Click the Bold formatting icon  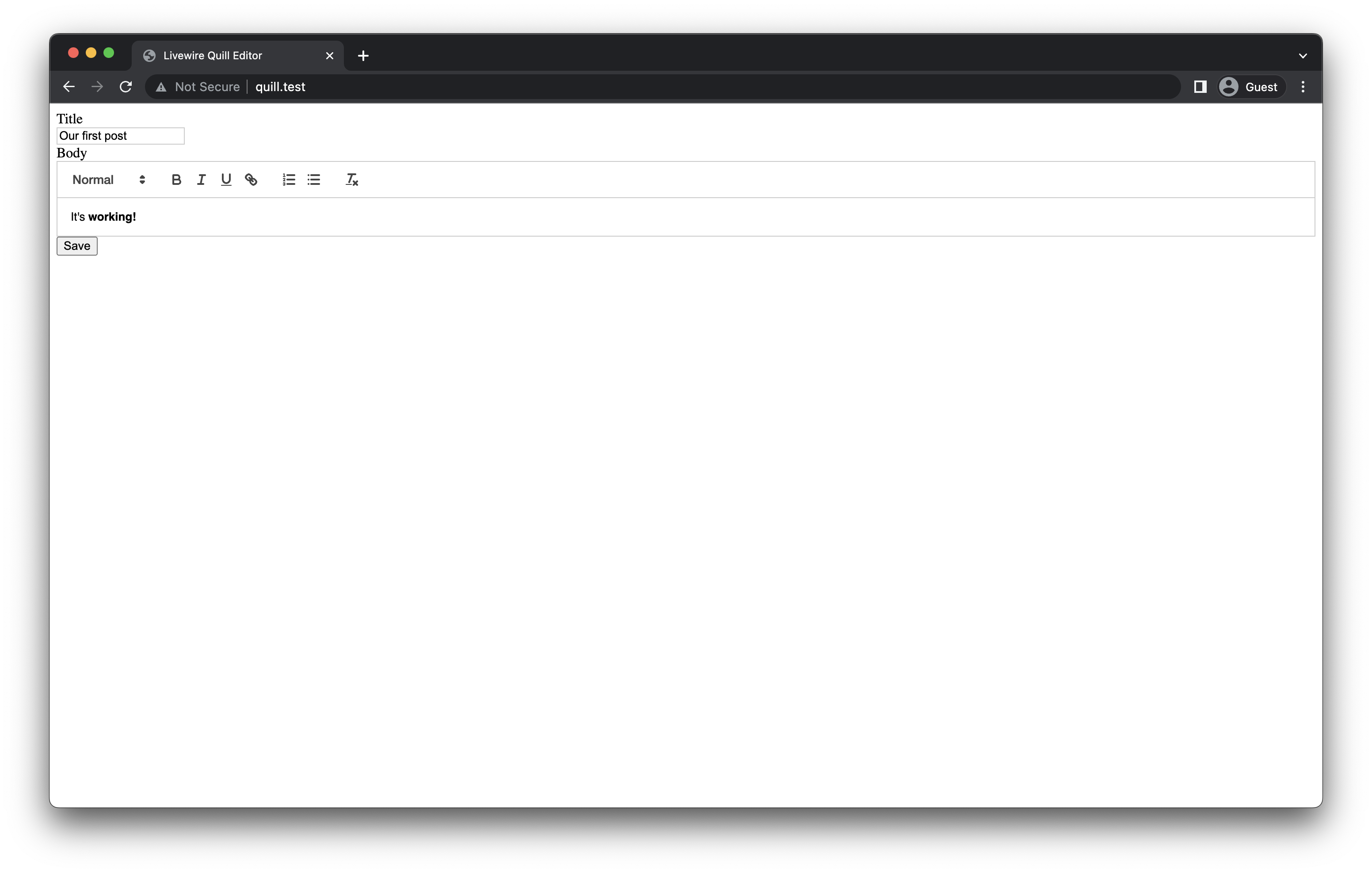(175, 179)
